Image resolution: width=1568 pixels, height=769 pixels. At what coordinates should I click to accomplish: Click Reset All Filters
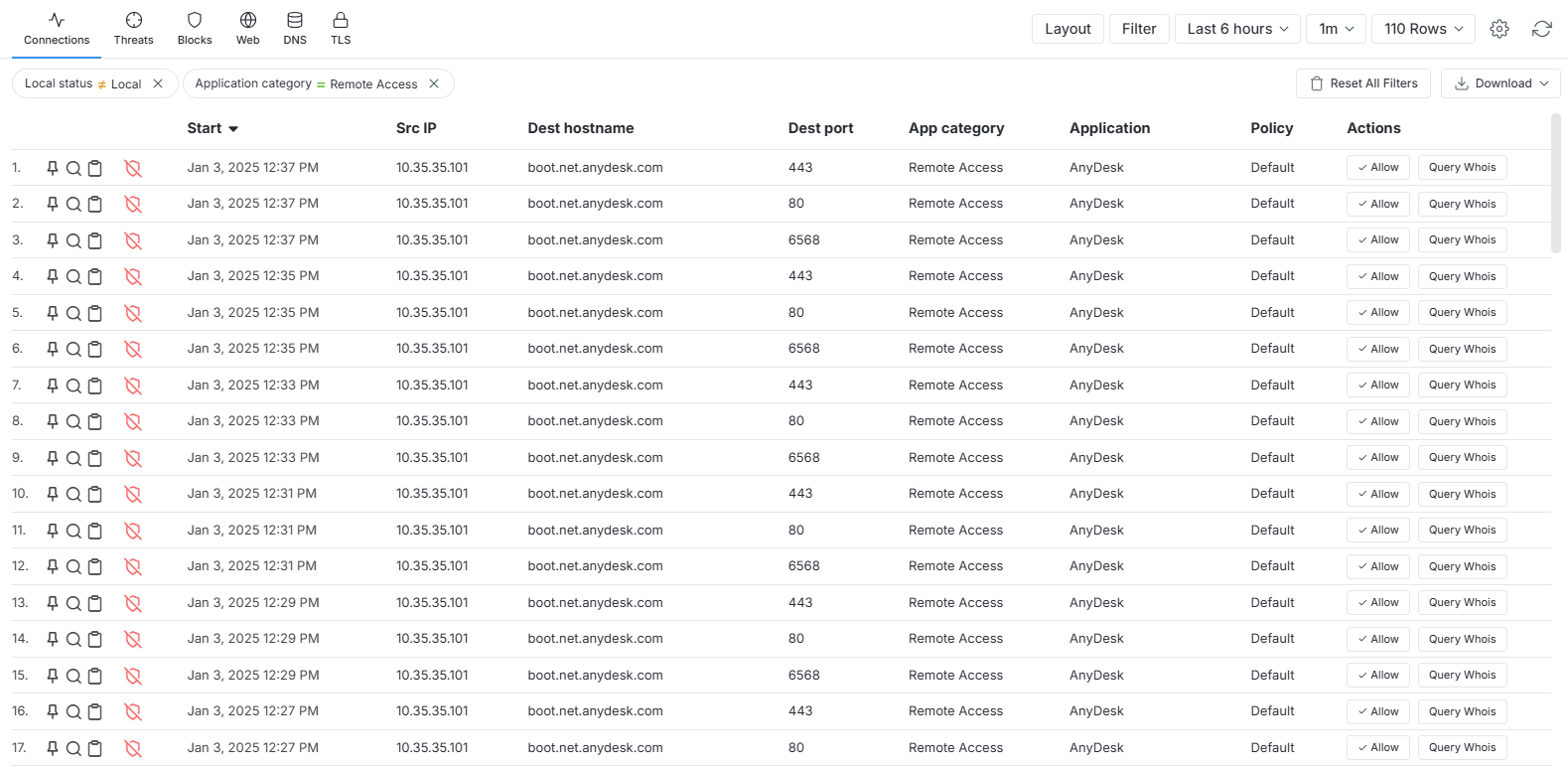click(1363, 83)
